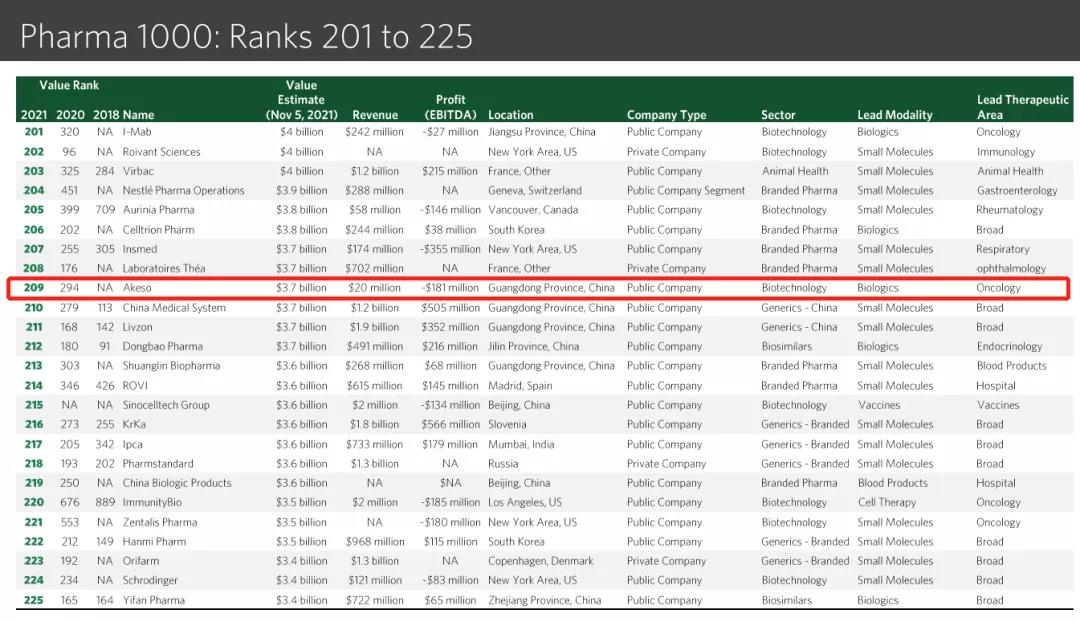
Task: Select the Schrodinger company name
Action: 150,581
